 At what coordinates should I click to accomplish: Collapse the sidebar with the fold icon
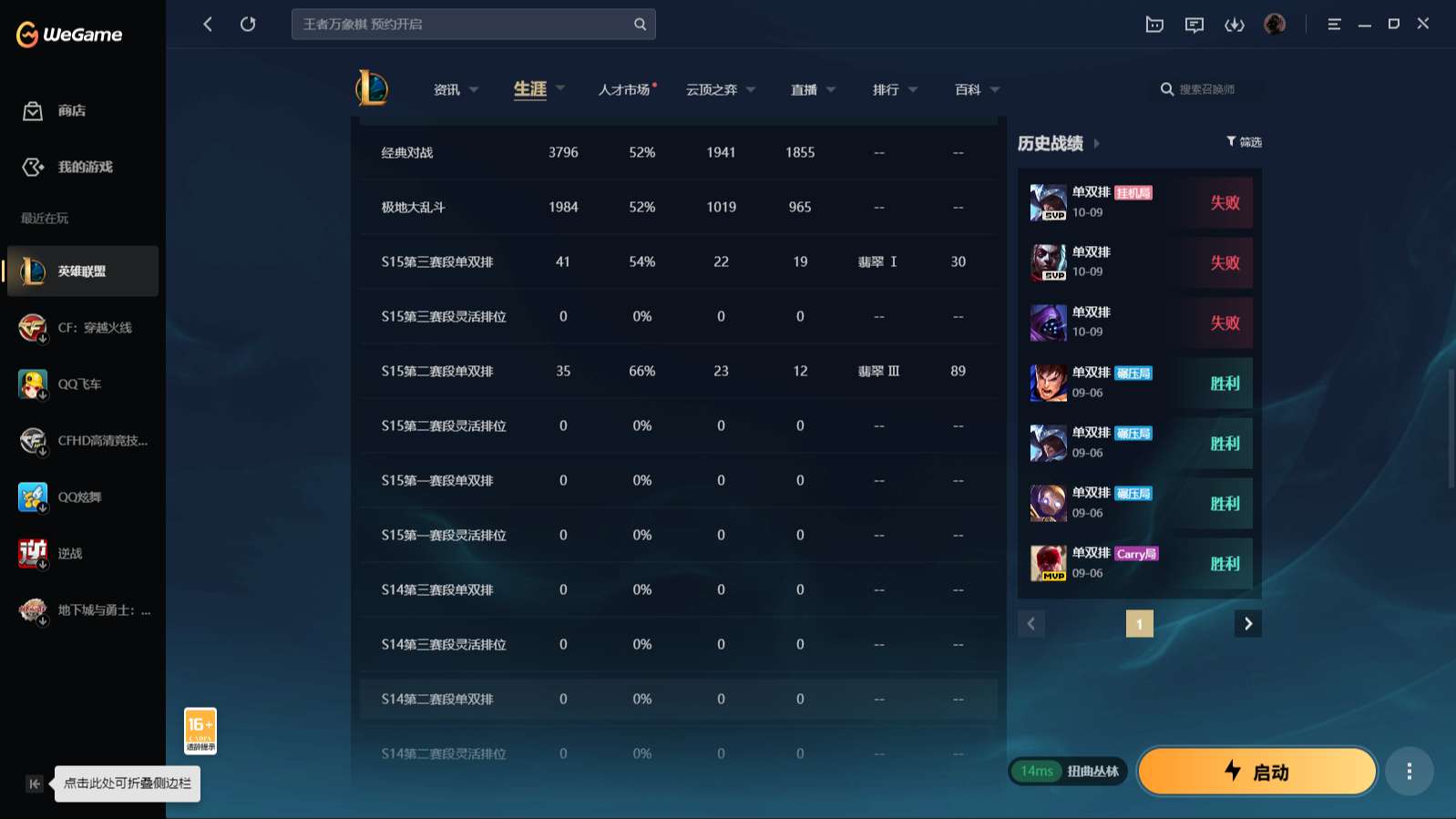point(35,783)
